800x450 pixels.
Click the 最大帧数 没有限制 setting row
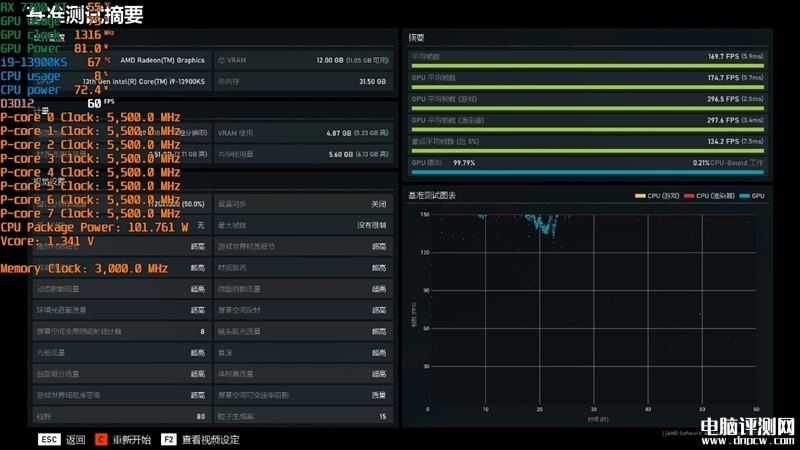[x=303, y=225]
